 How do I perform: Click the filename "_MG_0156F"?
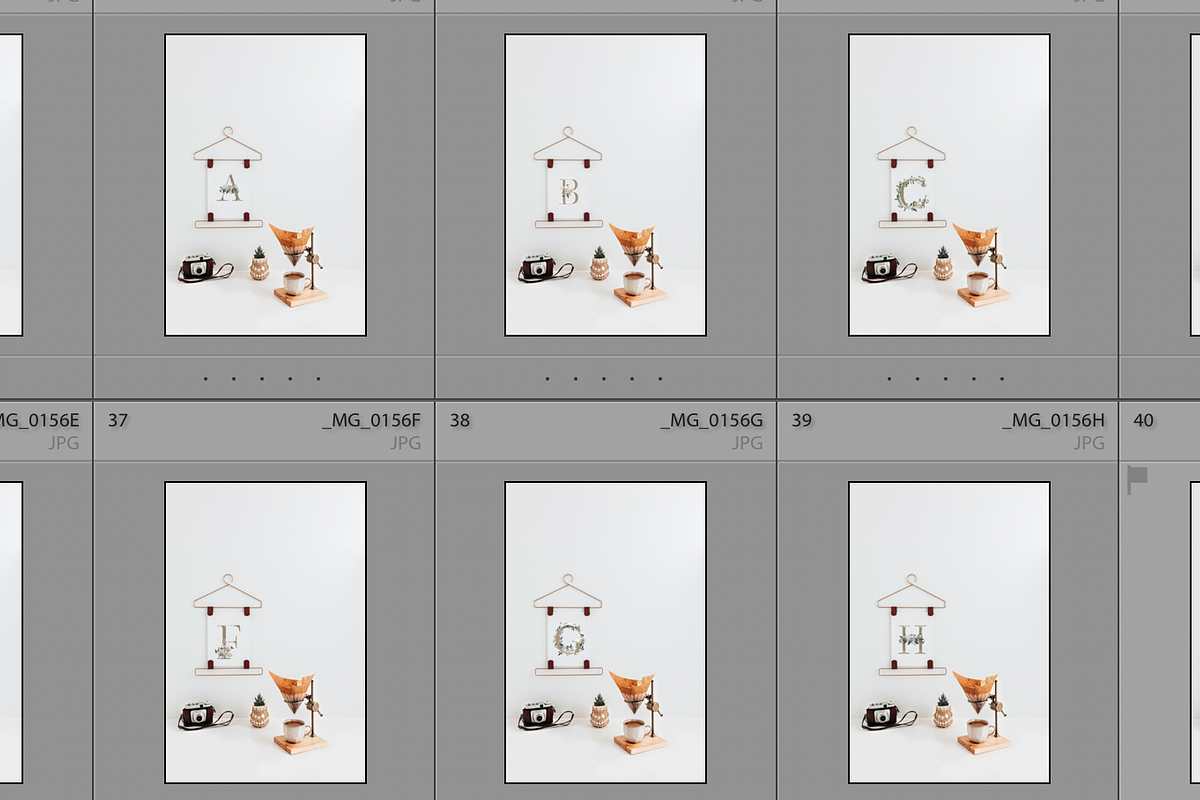pos(371,421)
